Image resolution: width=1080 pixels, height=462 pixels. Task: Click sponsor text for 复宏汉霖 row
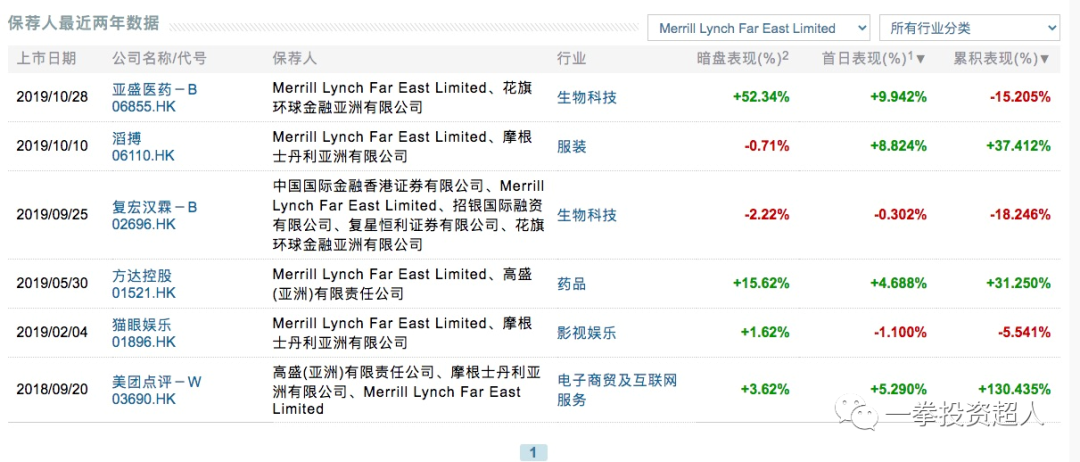[408, 216]
